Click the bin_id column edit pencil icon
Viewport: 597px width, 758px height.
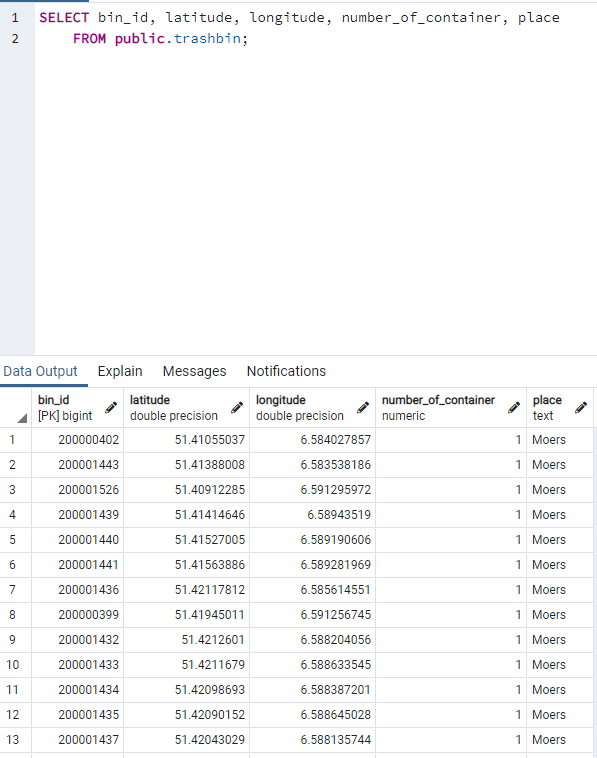tap(111, 408)
